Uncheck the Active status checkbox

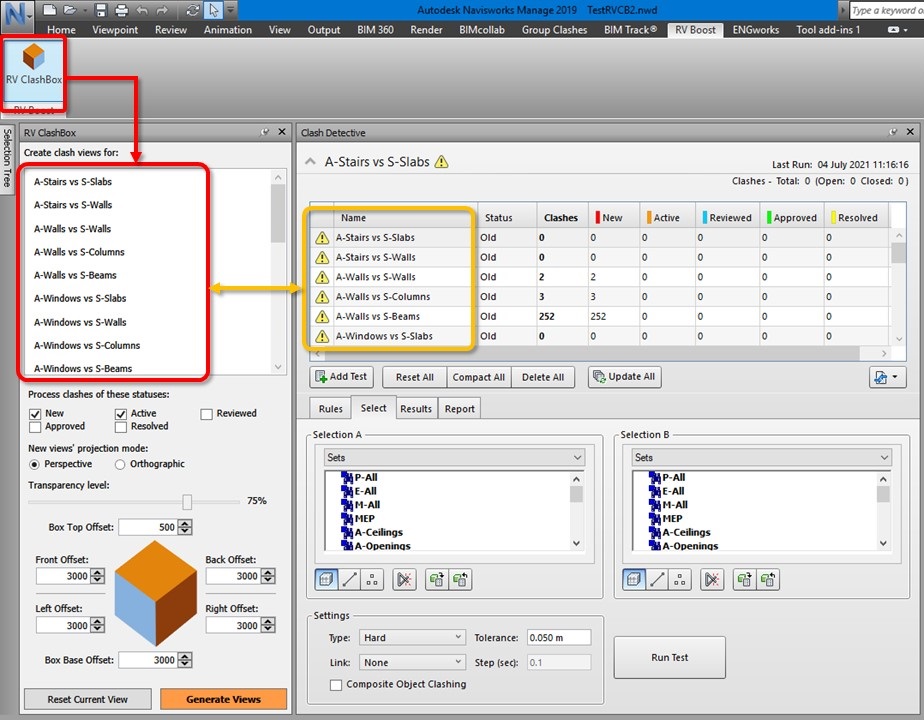(x=121, y=414)
